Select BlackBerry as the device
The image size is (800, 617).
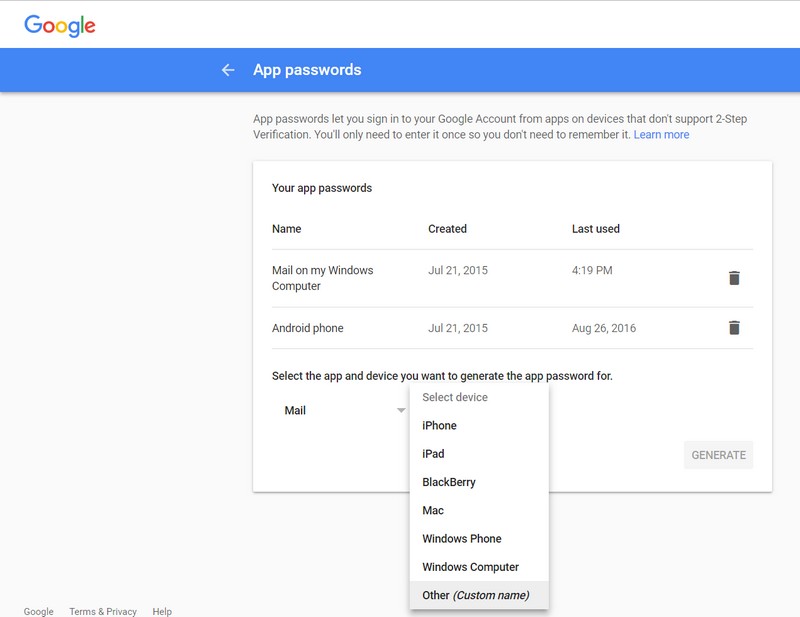coord(479,482)
